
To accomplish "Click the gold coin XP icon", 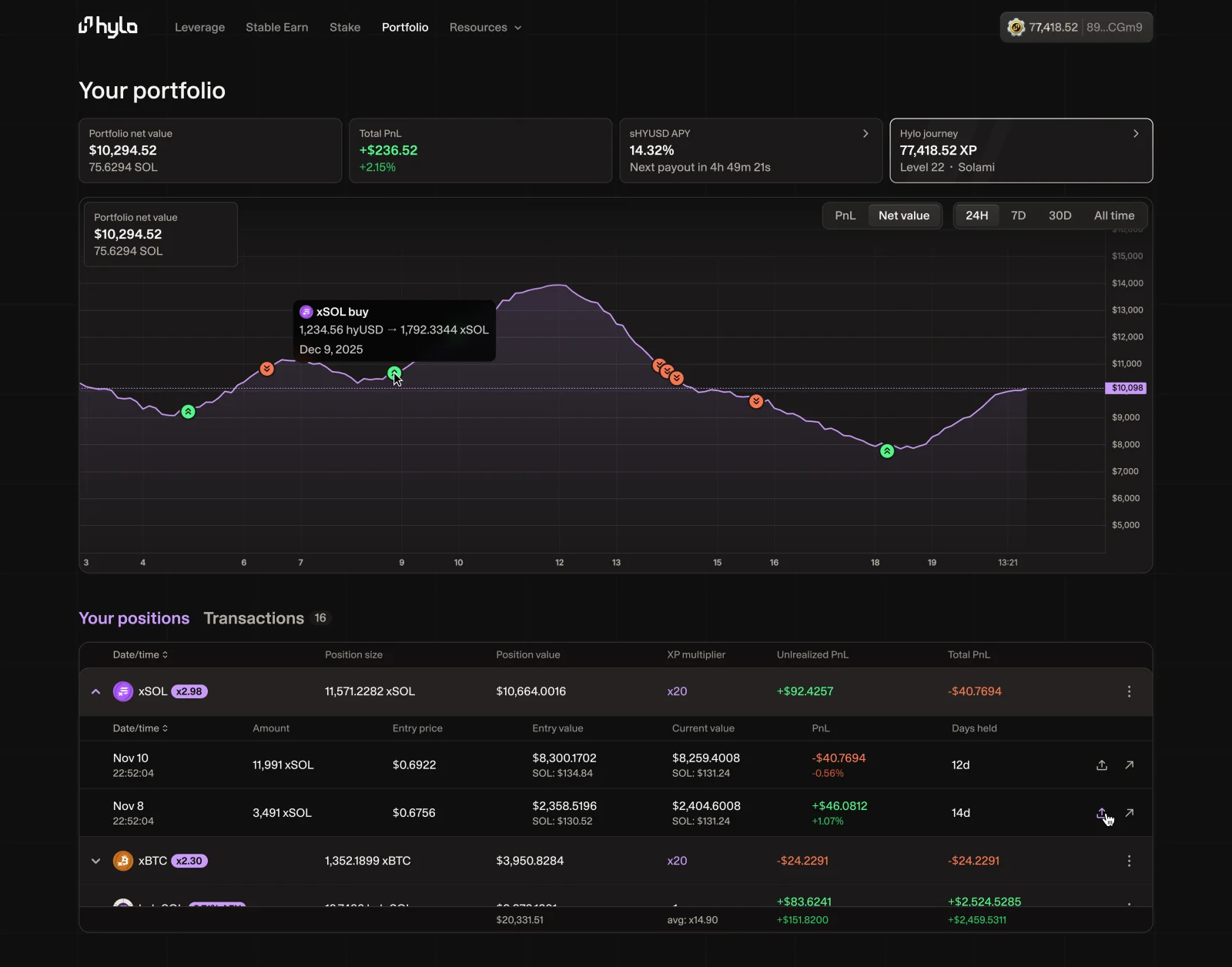I will [x=1016, y=27].
